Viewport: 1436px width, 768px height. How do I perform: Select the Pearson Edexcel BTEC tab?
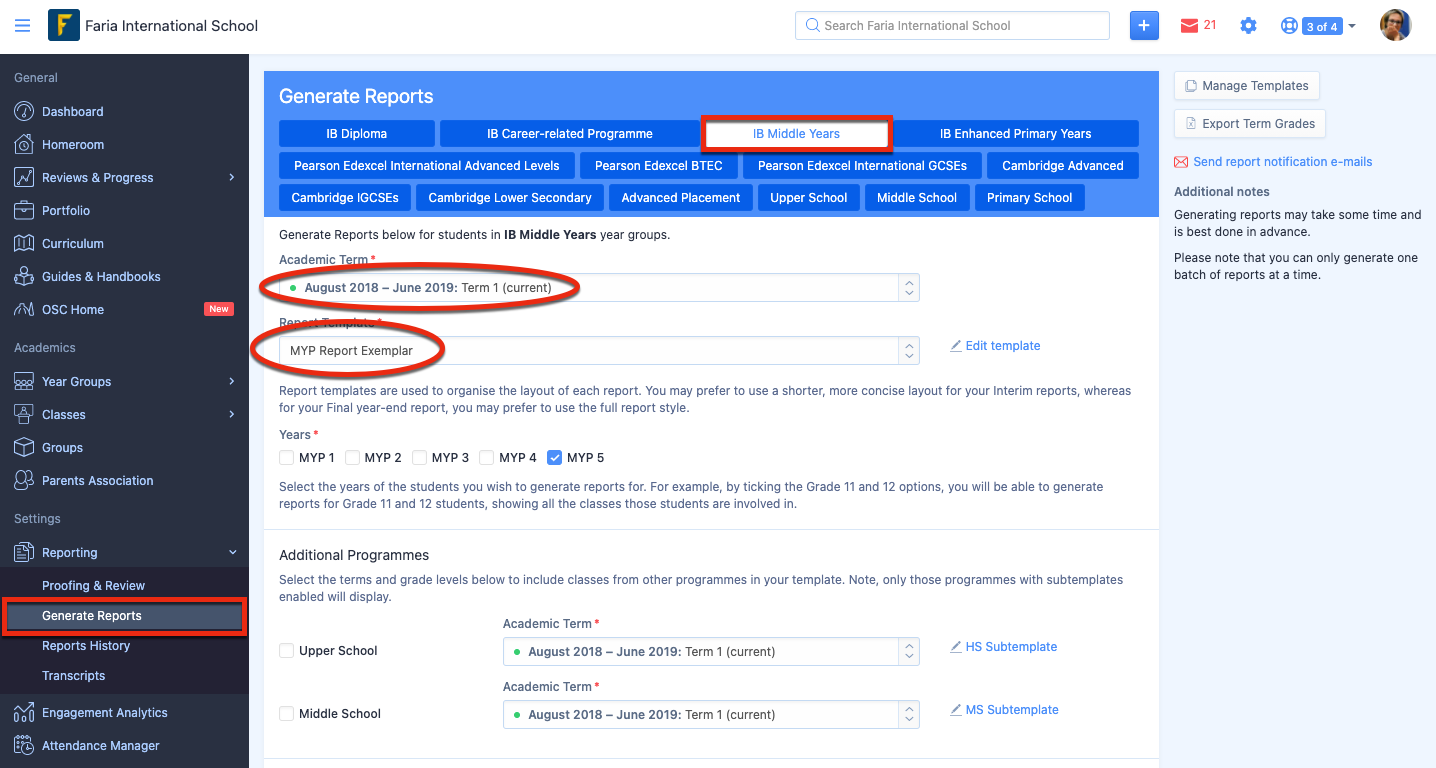(x=659, y=166)
